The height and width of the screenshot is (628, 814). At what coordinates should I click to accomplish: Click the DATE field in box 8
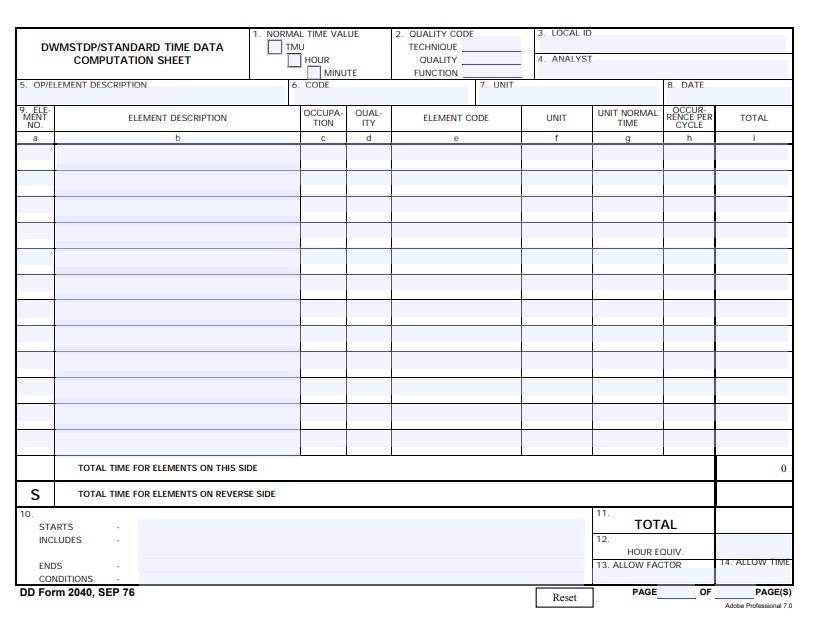point(728,96)
